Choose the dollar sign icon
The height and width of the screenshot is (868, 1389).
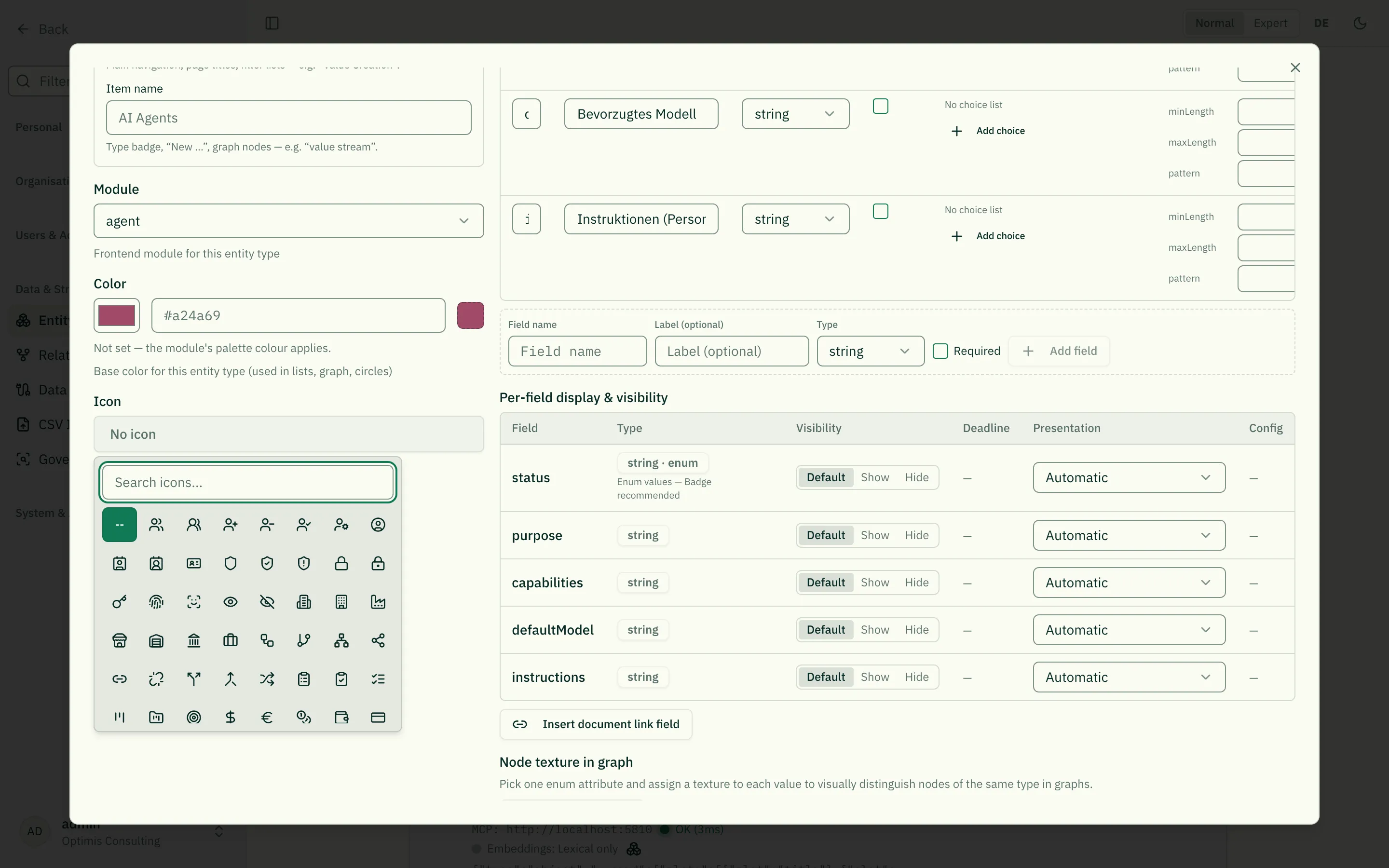(x=230, y=717)
